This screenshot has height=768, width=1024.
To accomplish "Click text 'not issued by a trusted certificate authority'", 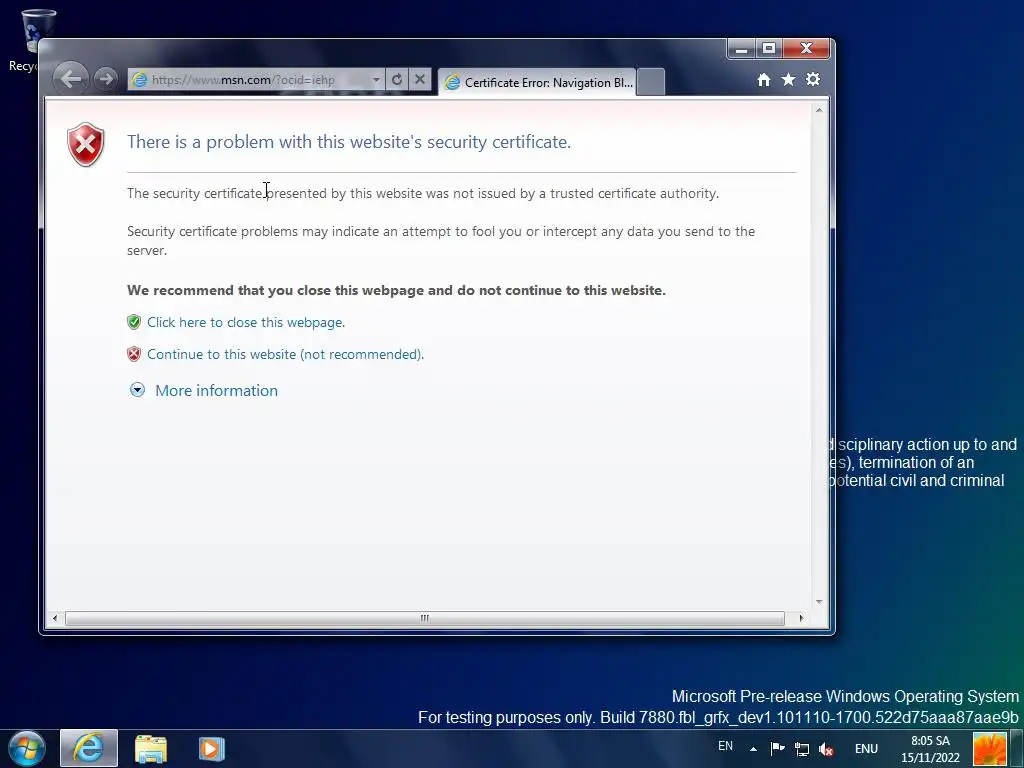I will coord(583,193).
